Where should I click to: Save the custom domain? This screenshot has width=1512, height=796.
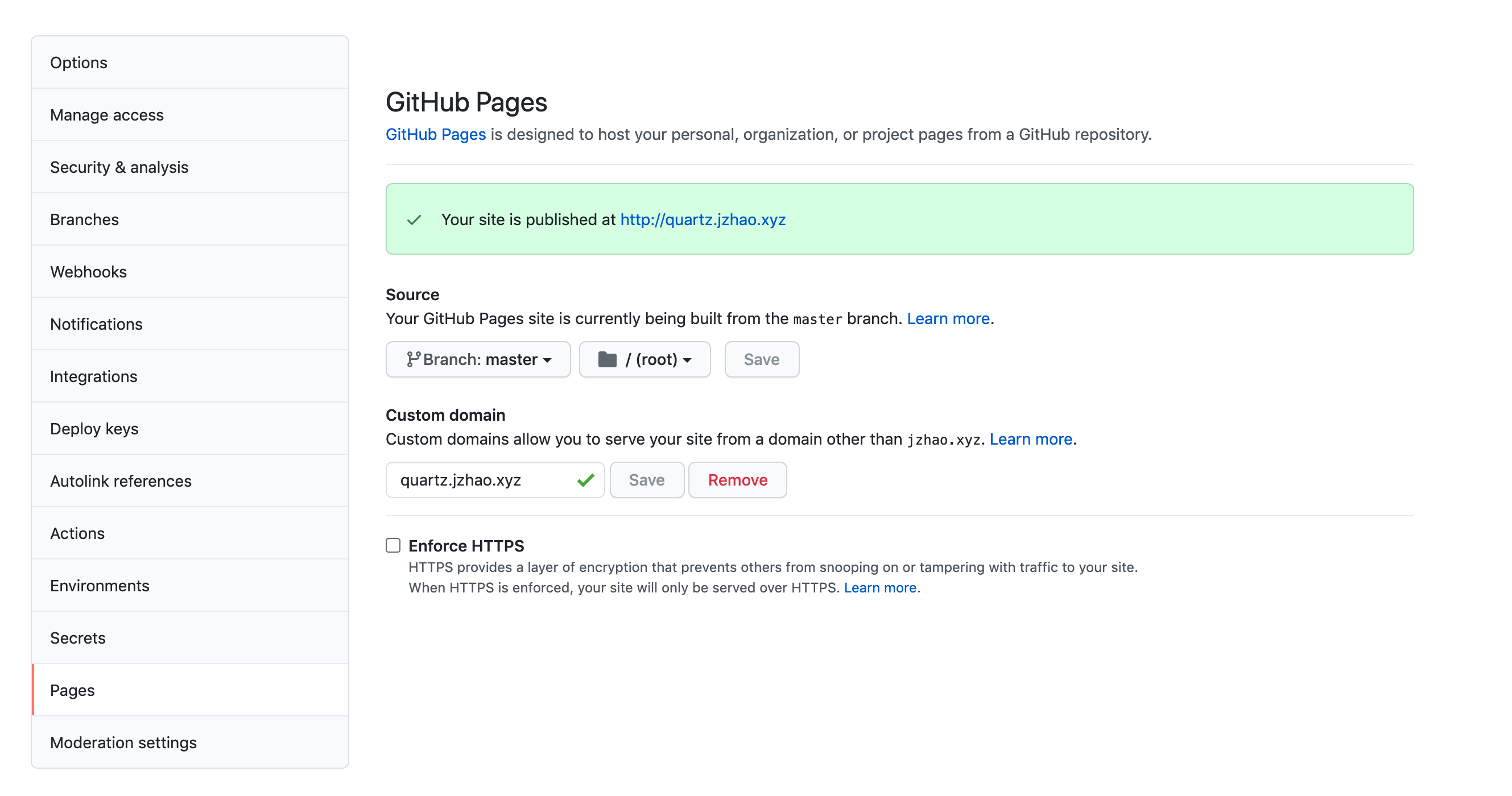(646, 480)
